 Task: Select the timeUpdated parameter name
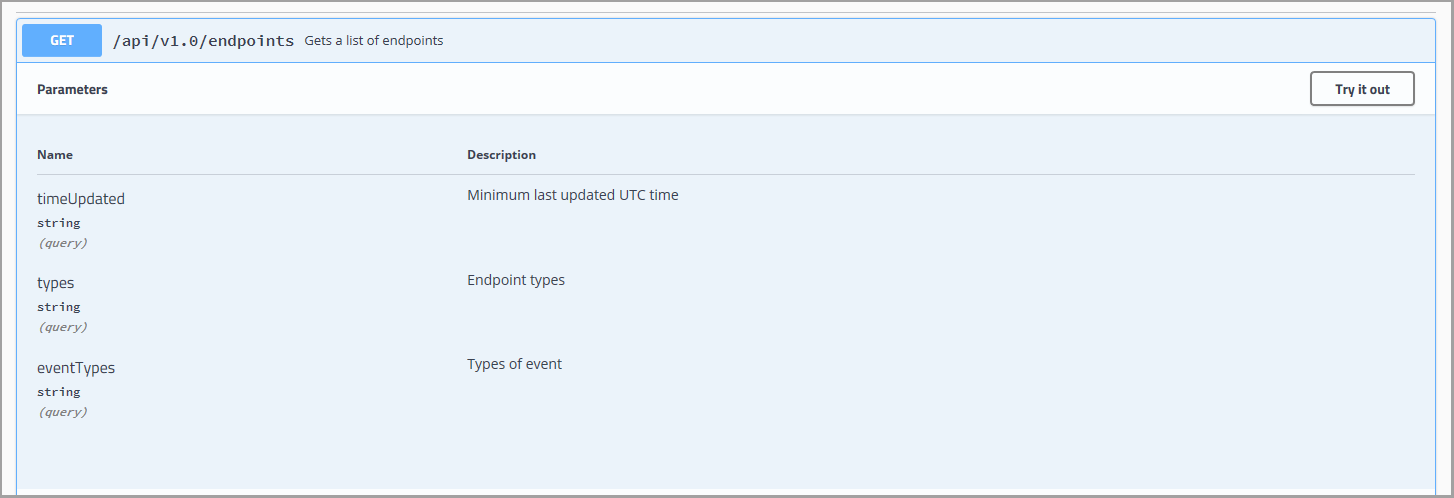click(81, 199)
